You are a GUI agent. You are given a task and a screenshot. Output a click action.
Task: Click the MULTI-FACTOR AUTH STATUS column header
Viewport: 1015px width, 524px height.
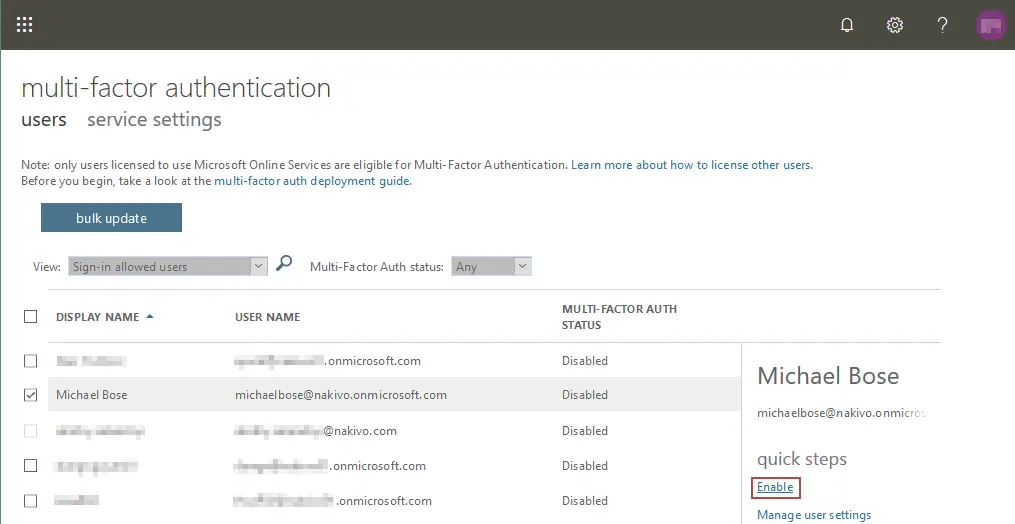(x=619, y=317)
